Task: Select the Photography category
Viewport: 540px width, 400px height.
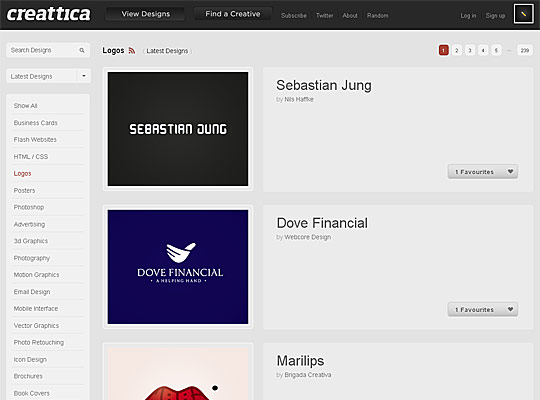Action: 32,258
